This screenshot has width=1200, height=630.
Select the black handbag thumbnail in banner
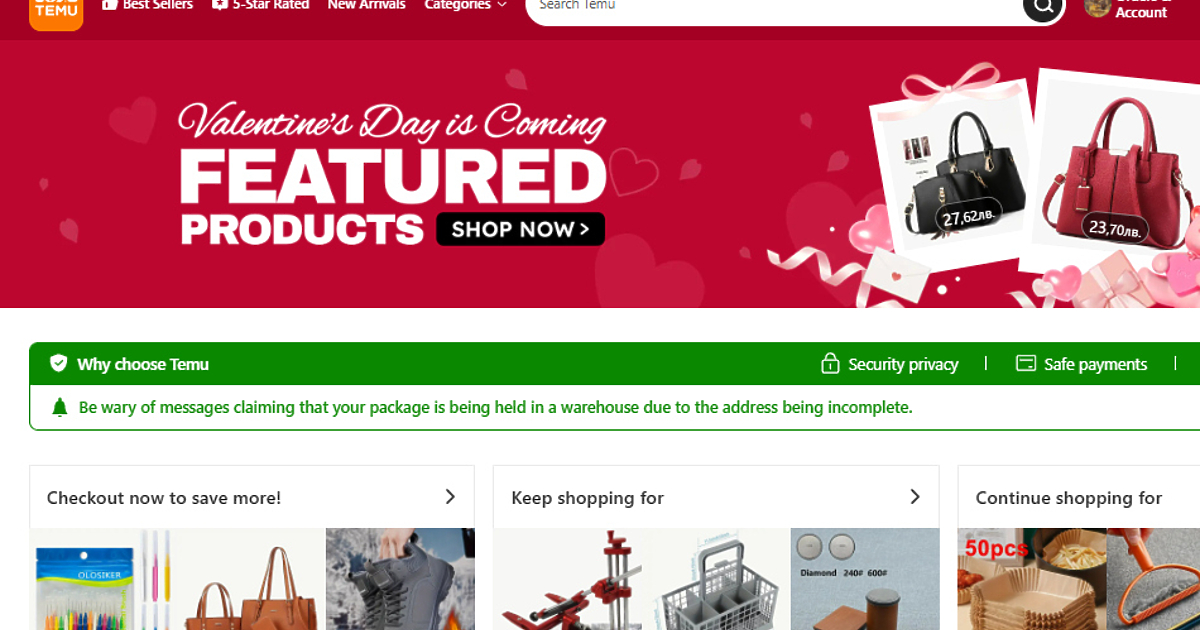point(950,172)
